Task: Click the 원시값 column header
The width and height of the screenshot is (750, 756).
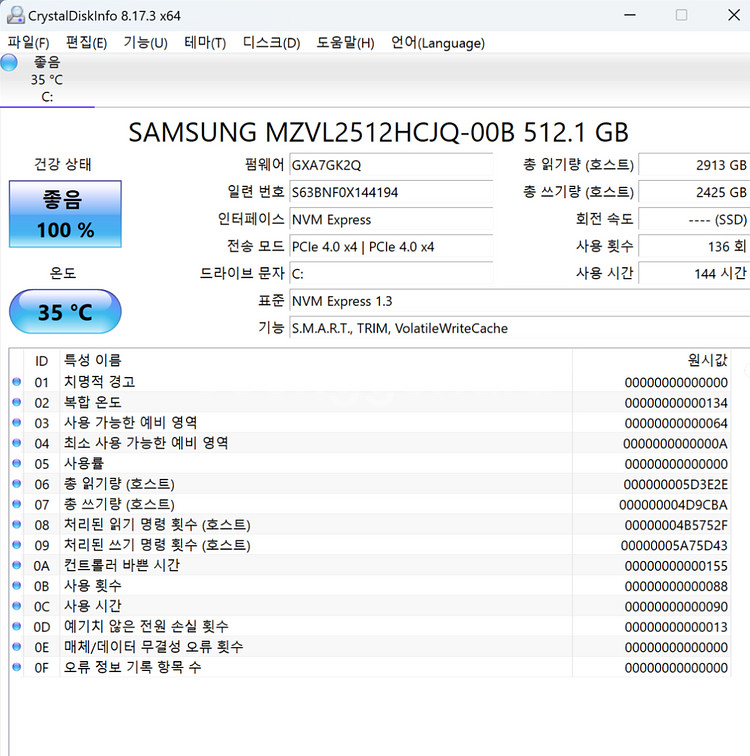Action: [x=652, y=361]
